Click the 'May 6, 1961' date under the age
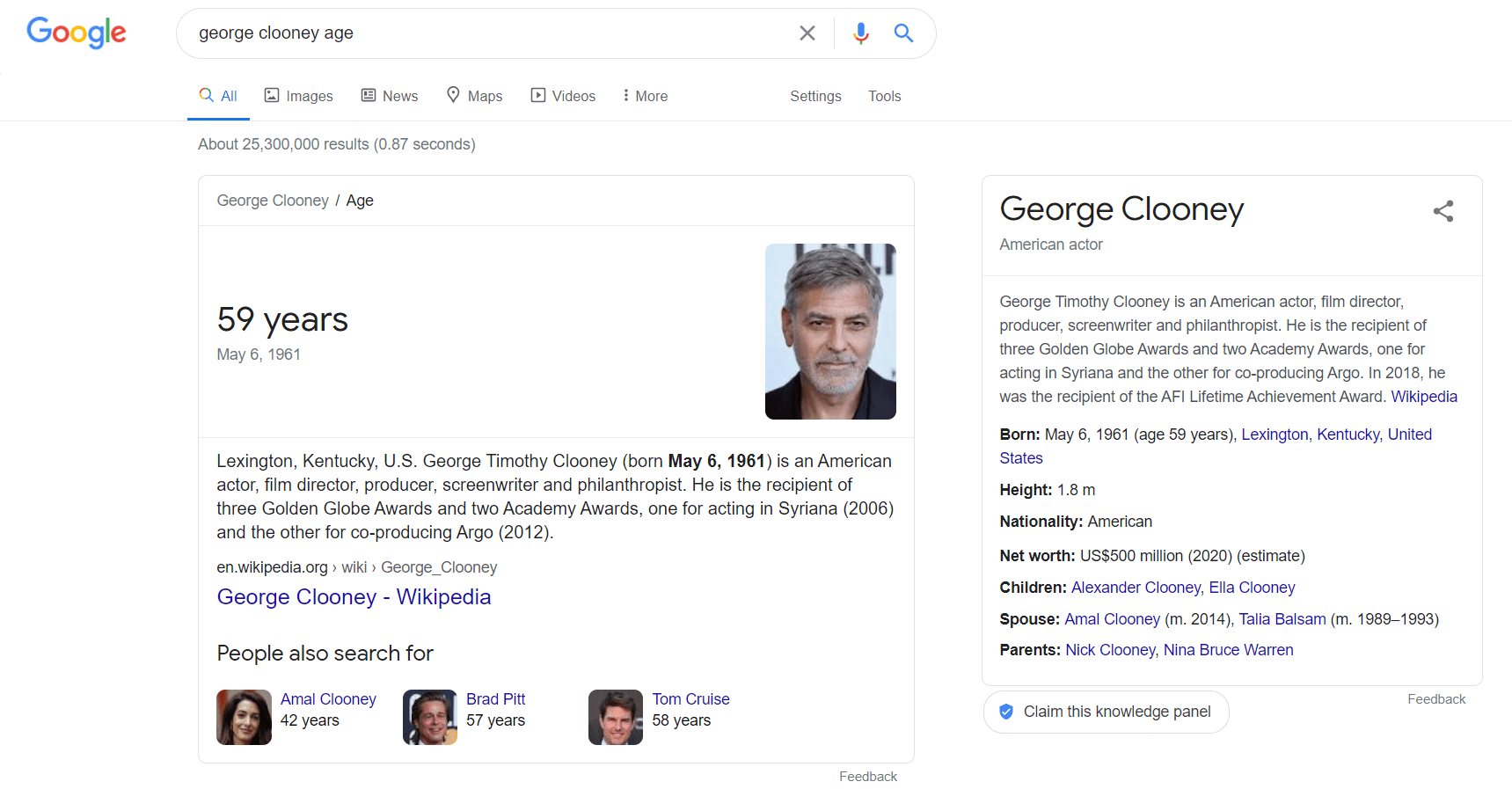This screenshot has width=1512, height=789. click(259, 354)
